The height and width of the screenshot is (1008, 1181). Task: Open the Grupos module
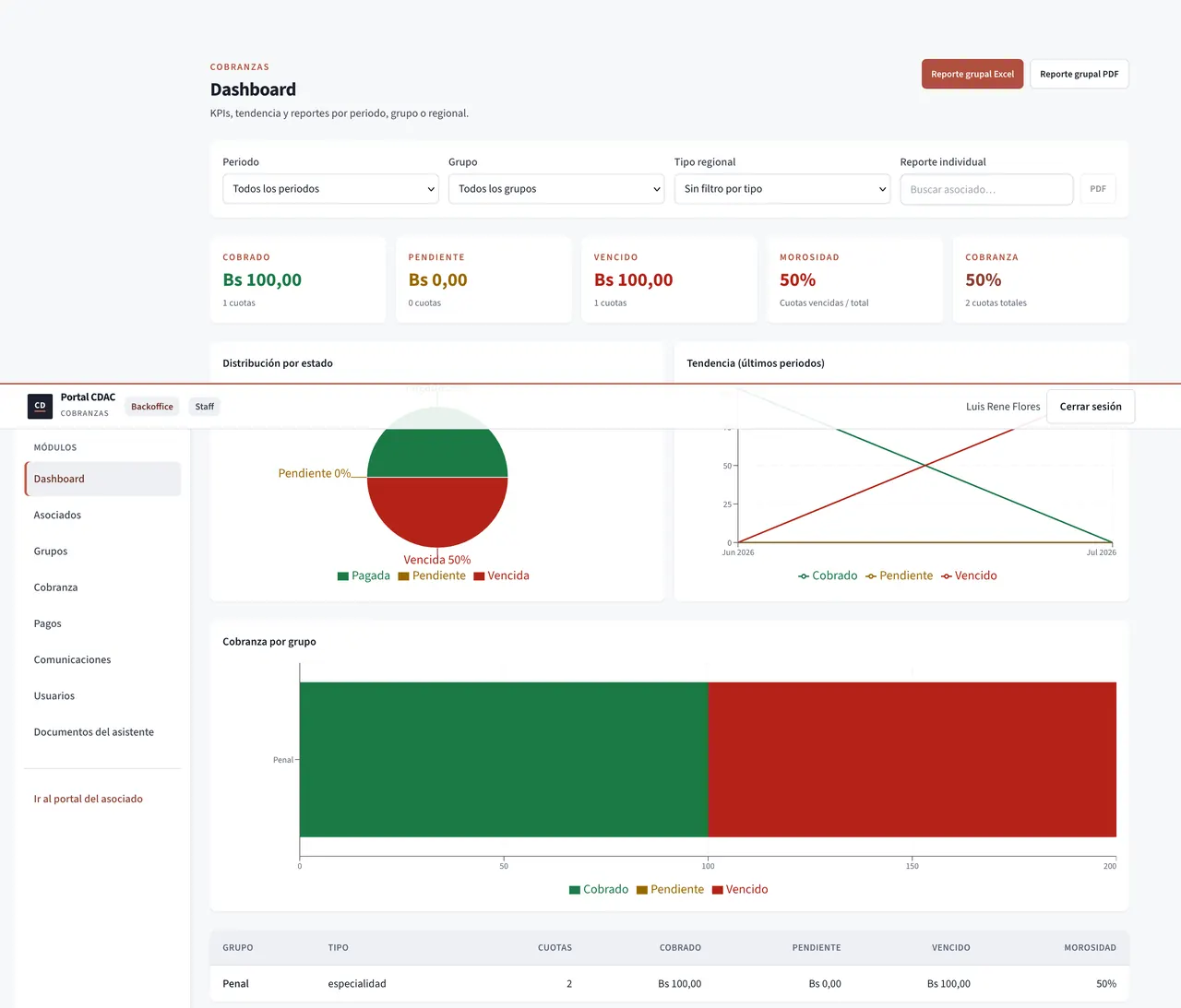click(102, 551)
